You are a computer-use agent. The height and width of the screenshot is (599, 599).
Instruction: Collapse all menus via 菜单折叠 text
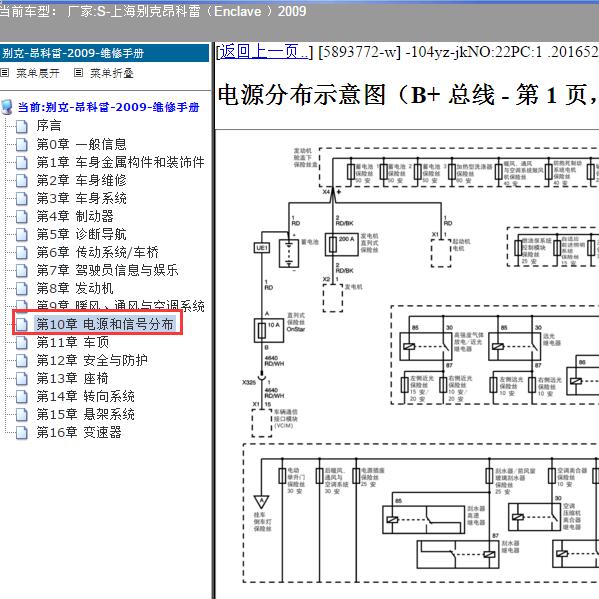click(112, 73)
